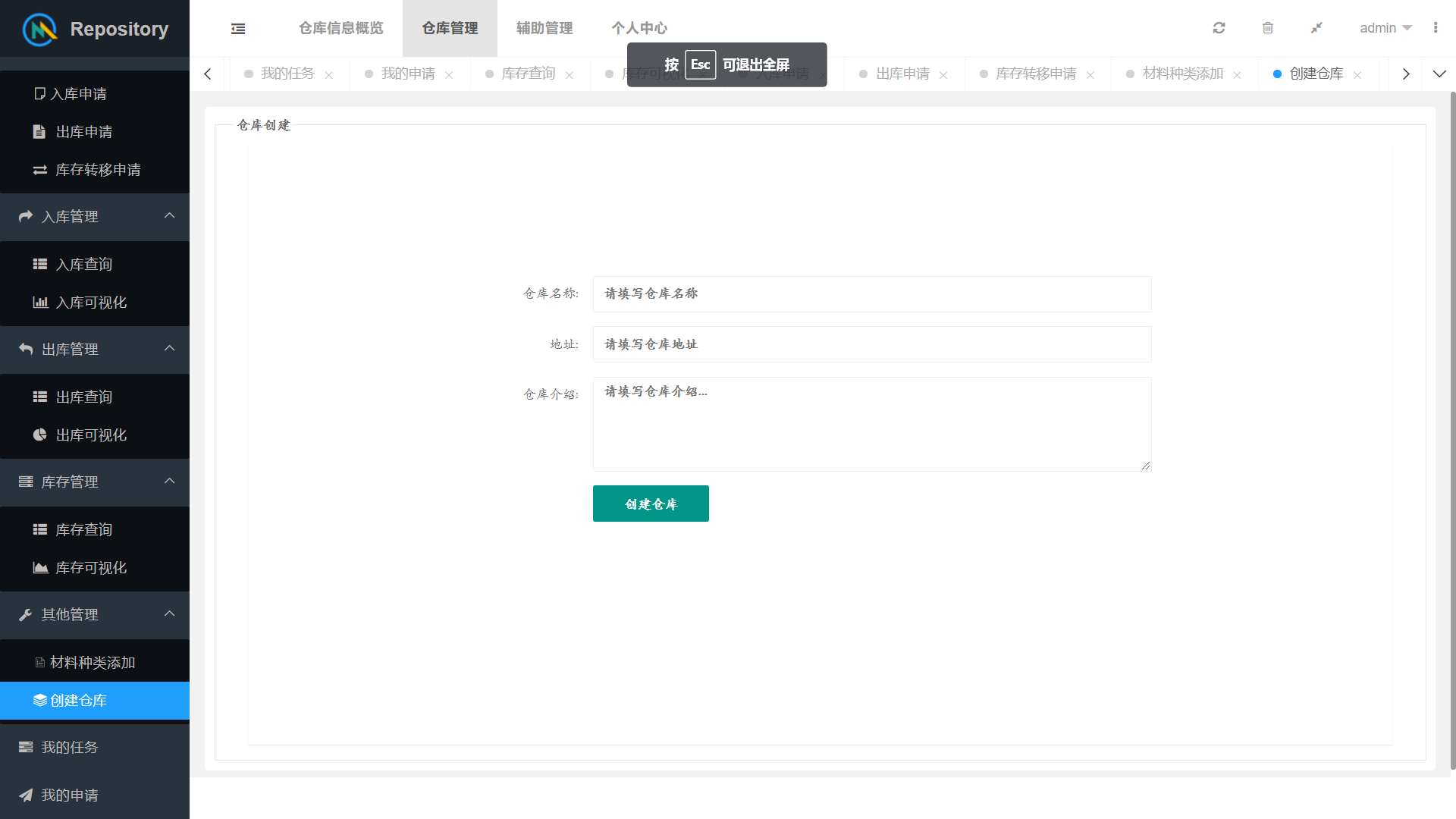The width and height of the screenshot is (1456, 819).
Task: Open the tab options dropdown chevron
Action: pyautogui.click(x=1439, y=74)
